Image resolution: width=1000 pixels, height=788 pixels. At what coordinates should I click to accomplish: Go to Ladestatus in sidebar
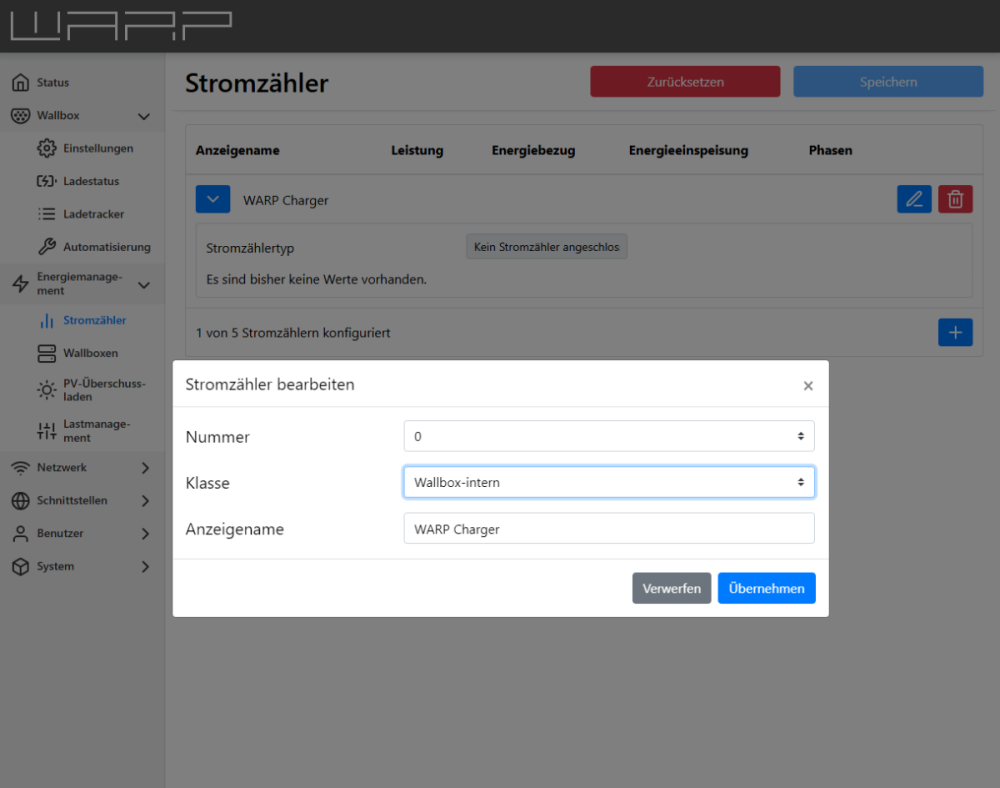(x=90, y=182)
